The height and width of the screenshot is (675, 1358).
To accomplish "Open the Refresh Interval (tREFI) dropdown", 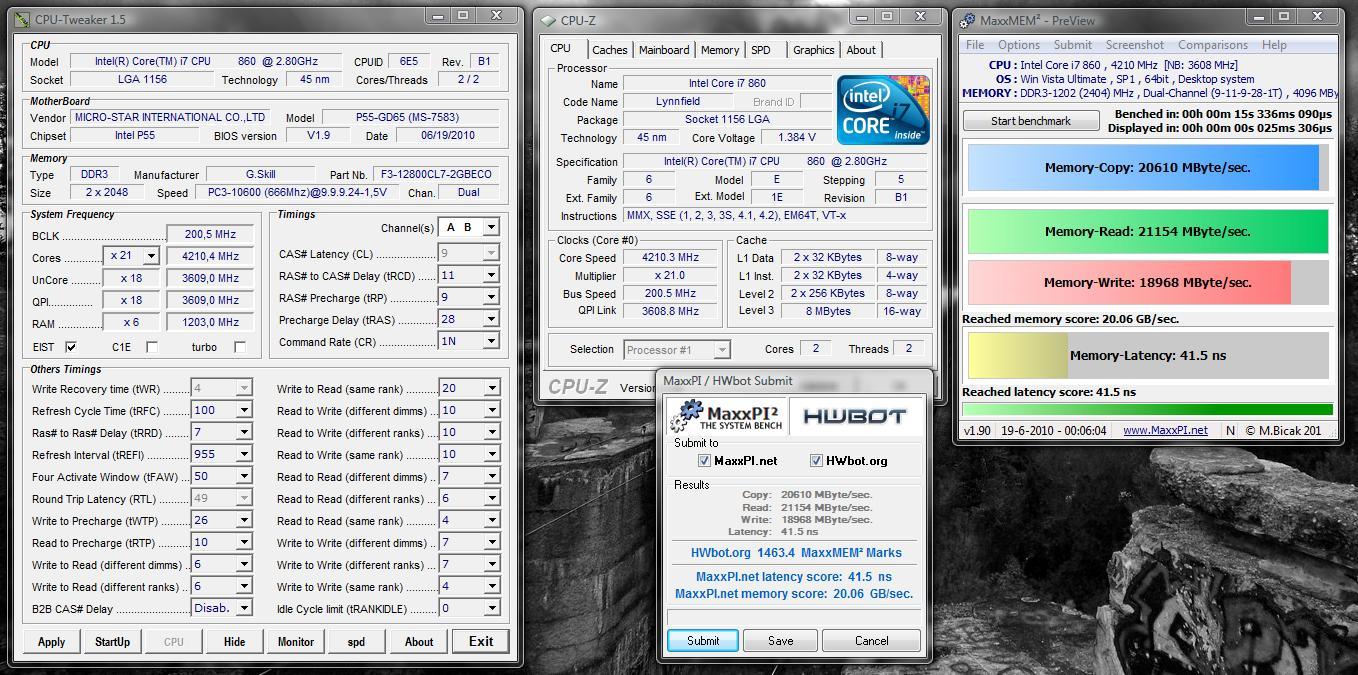I will (x=243, y=454).
